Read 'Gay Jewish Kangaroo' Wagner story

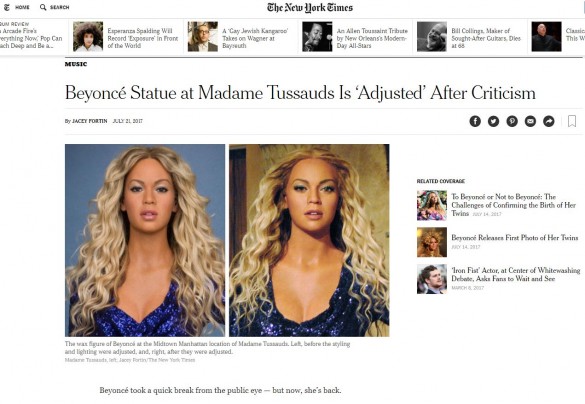pos(255,38)
